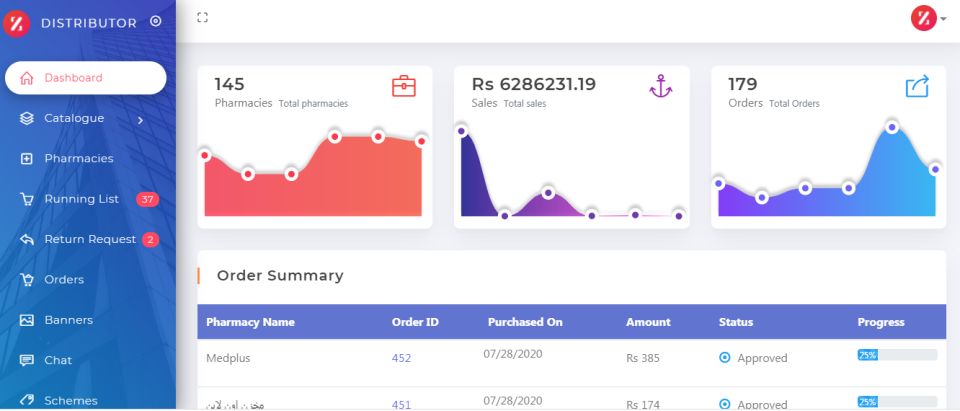Click the highest peak point on Orders chart
The height and width of the screenshot is (411, 960).
coord(891,127)
